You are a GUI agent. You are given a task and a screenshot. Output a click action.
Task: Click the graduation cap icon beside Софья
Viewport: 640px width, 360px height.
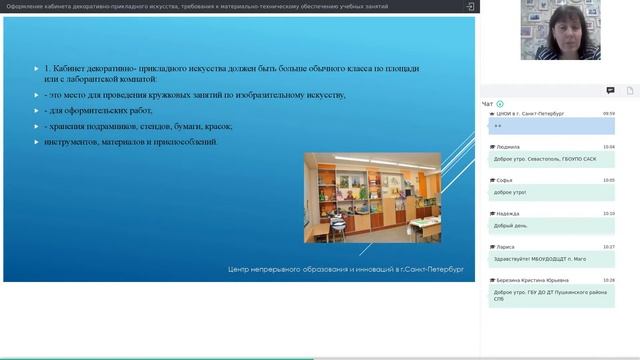pyautogui.click(x=492, y=180)
